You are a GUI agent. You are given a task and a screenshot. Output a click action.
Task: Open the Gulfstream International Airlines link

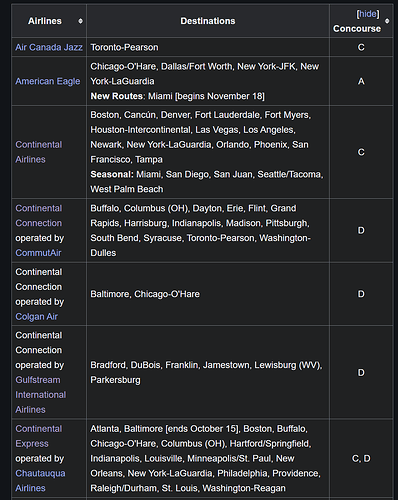point(41,395)
